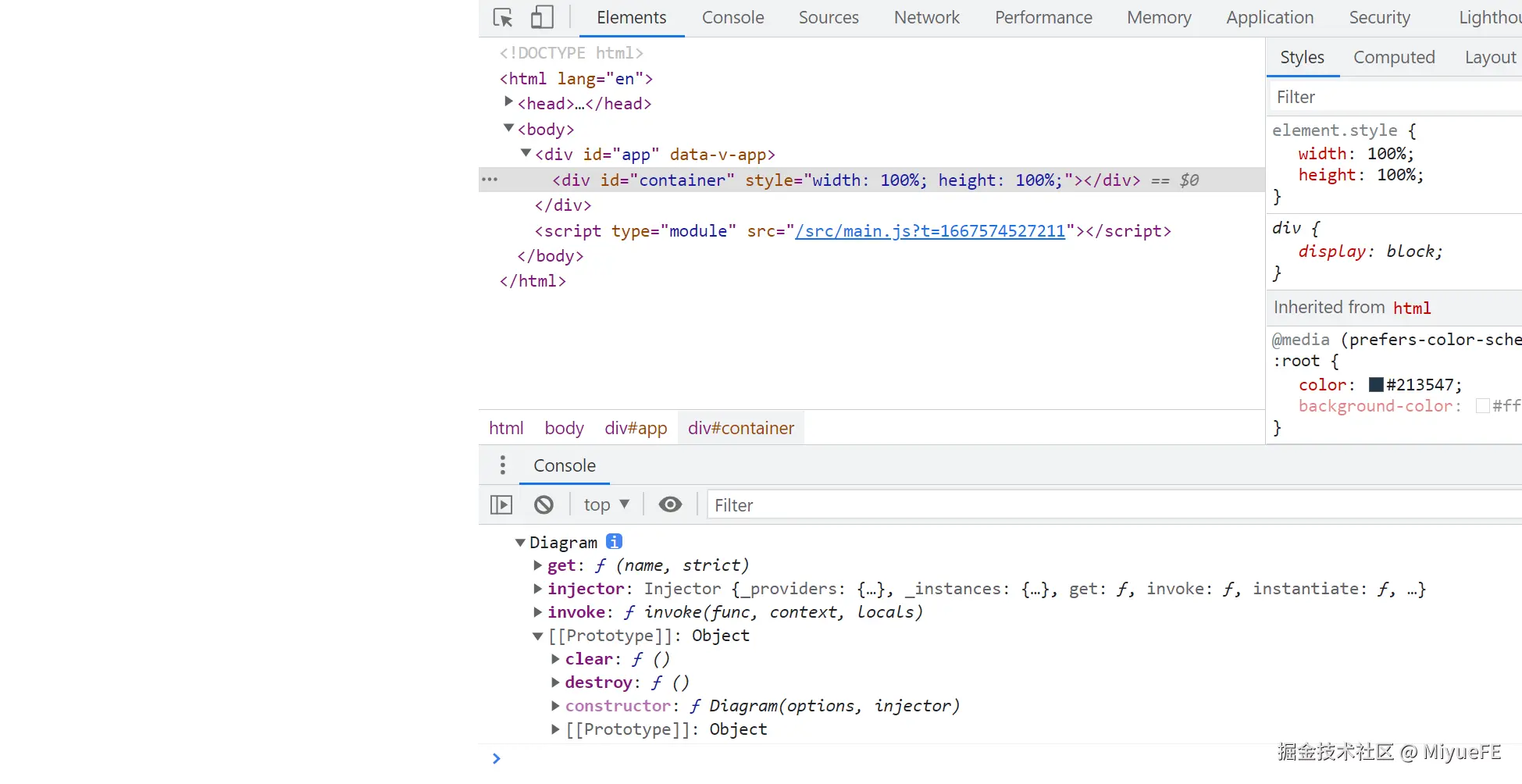Clear the console with the ban icon

tap(544, 505)
